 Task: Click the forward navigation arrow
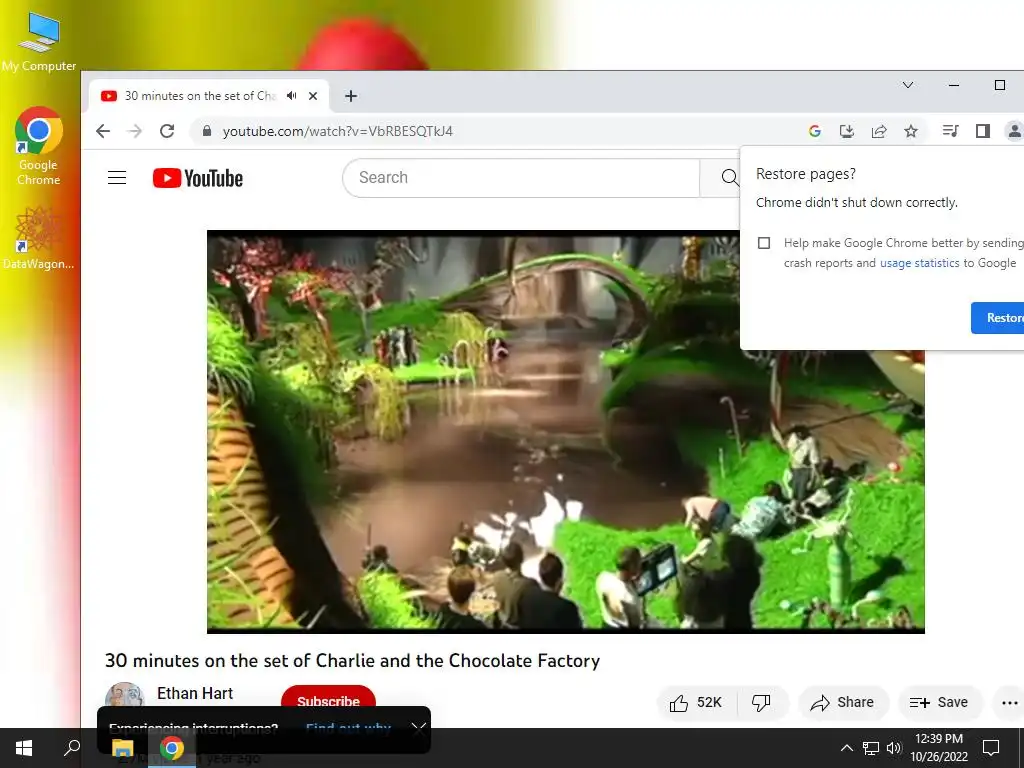(x=135, y=131)
